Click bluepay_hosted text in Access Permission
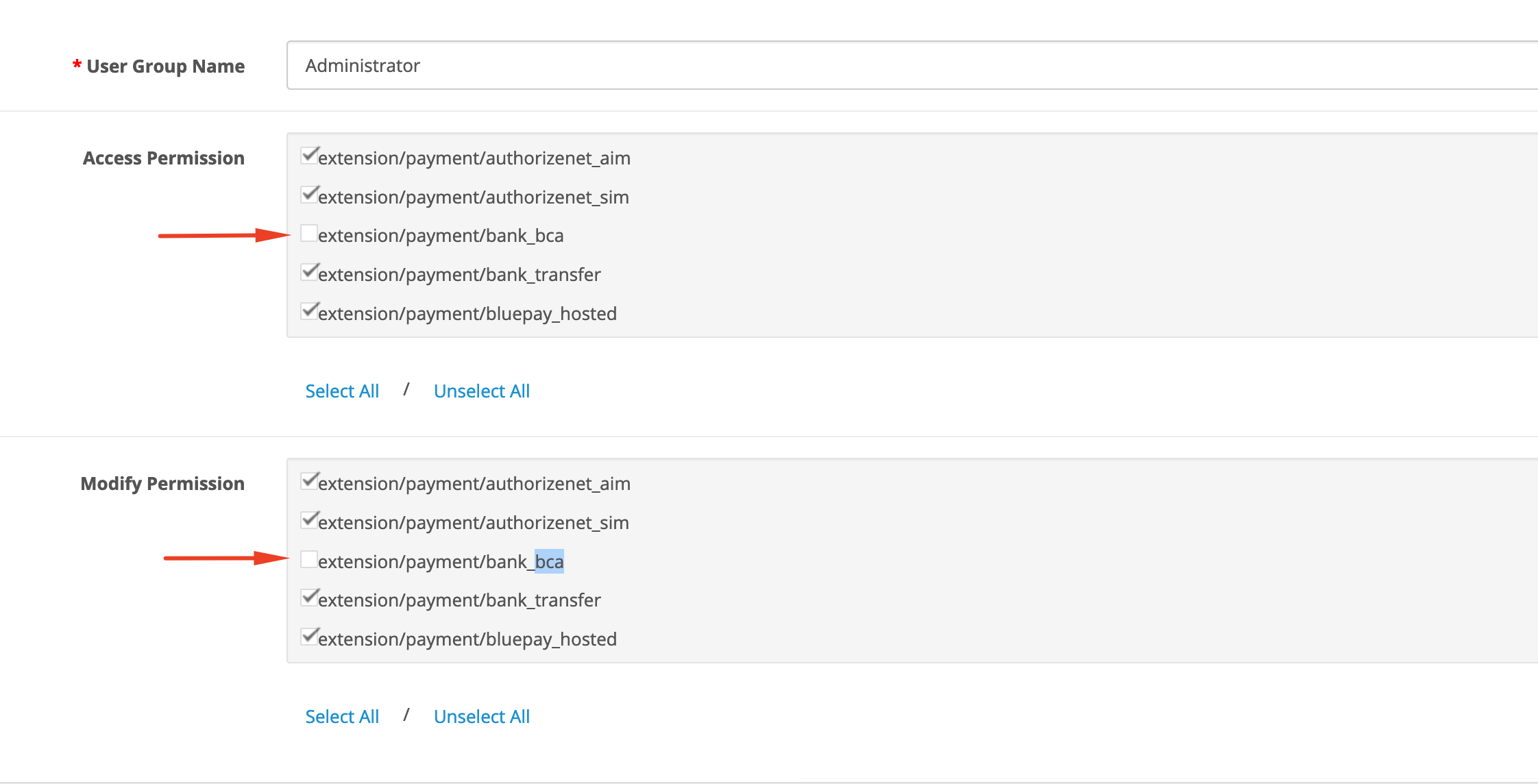1538x784 pixels. pos(467,314)
